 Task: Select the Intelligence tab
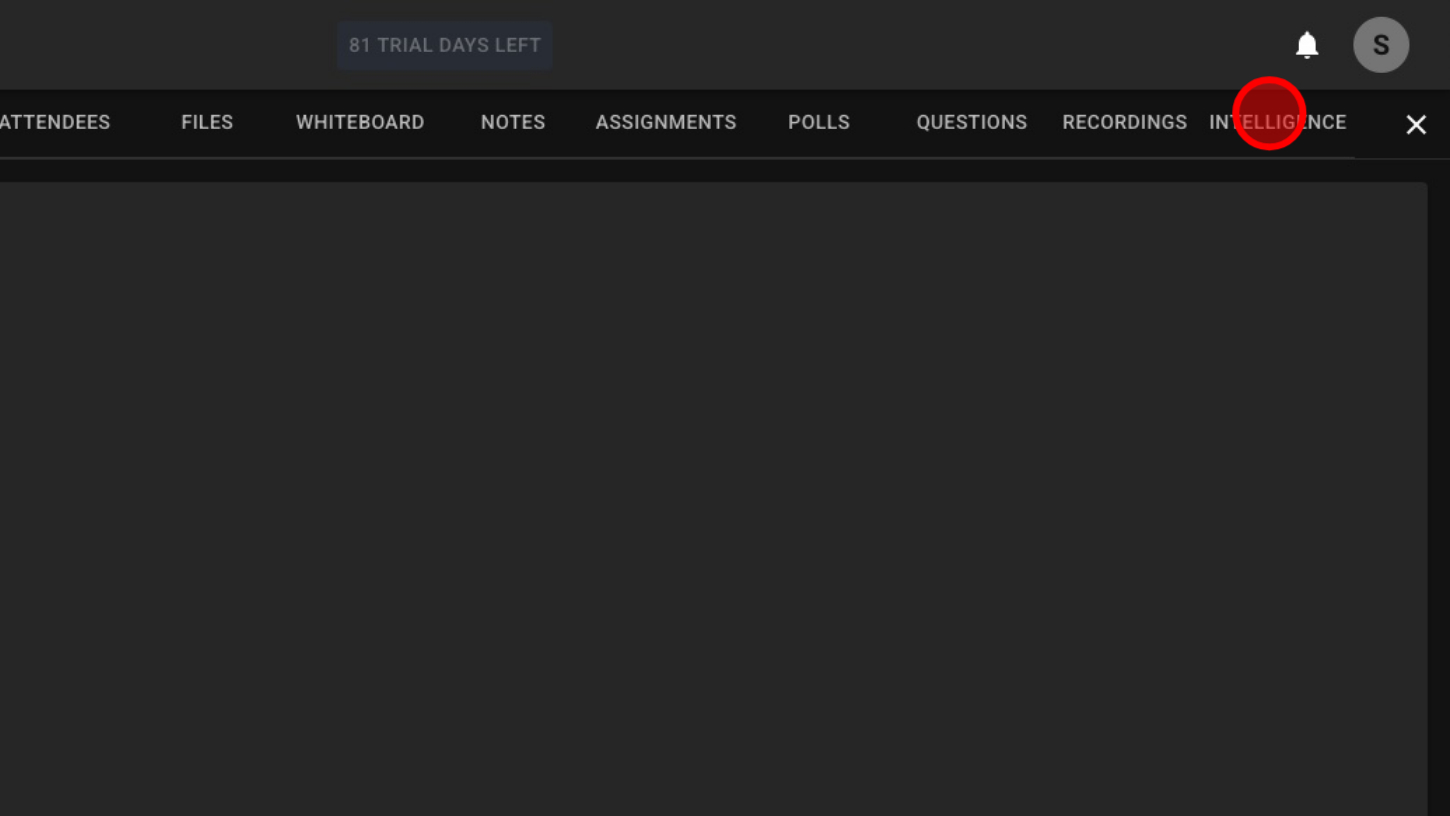click(x=1278, y=122)
